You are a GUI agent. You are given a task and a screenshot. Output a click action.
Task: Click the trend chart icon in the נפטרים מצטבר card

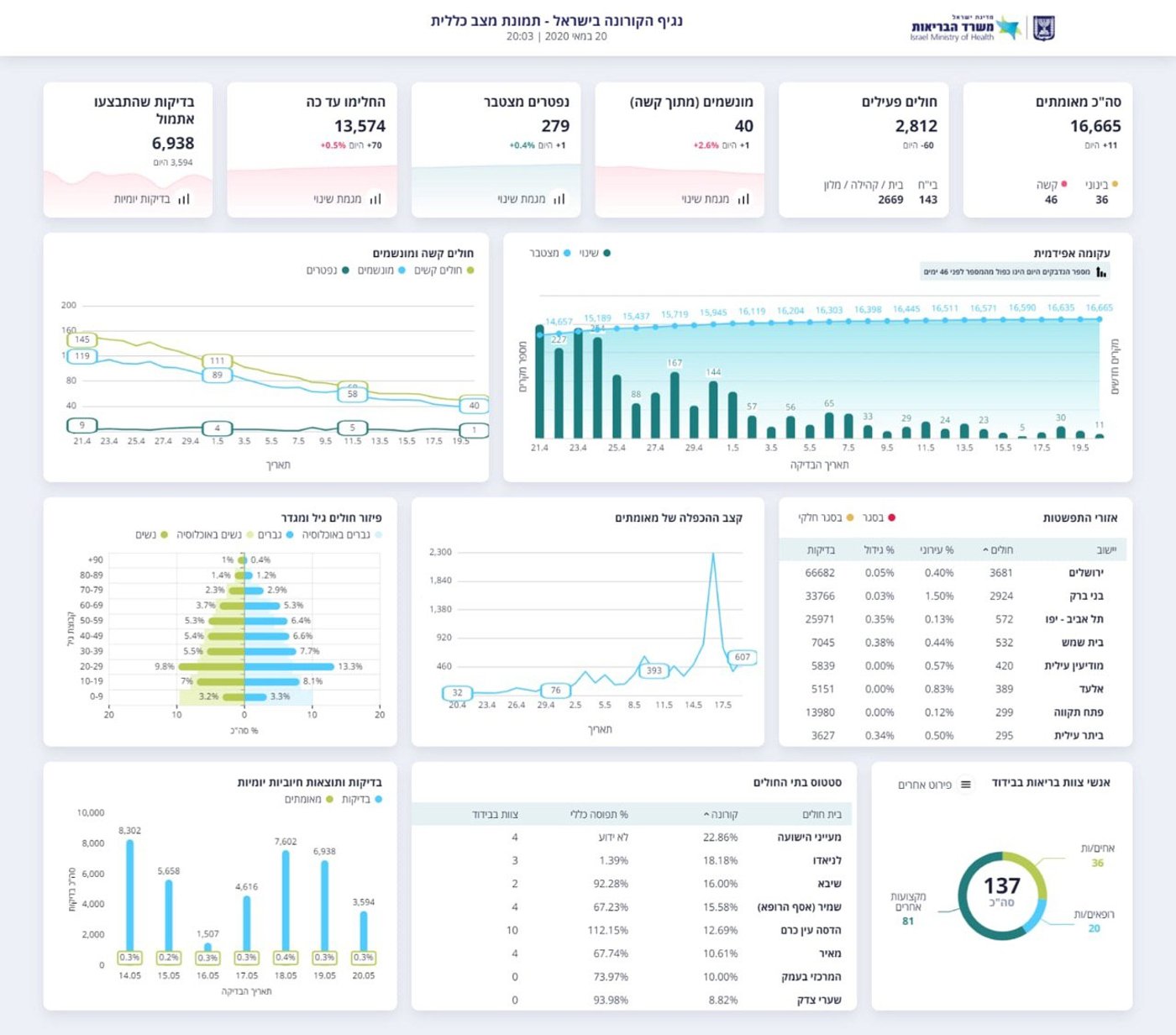[559, 199]
